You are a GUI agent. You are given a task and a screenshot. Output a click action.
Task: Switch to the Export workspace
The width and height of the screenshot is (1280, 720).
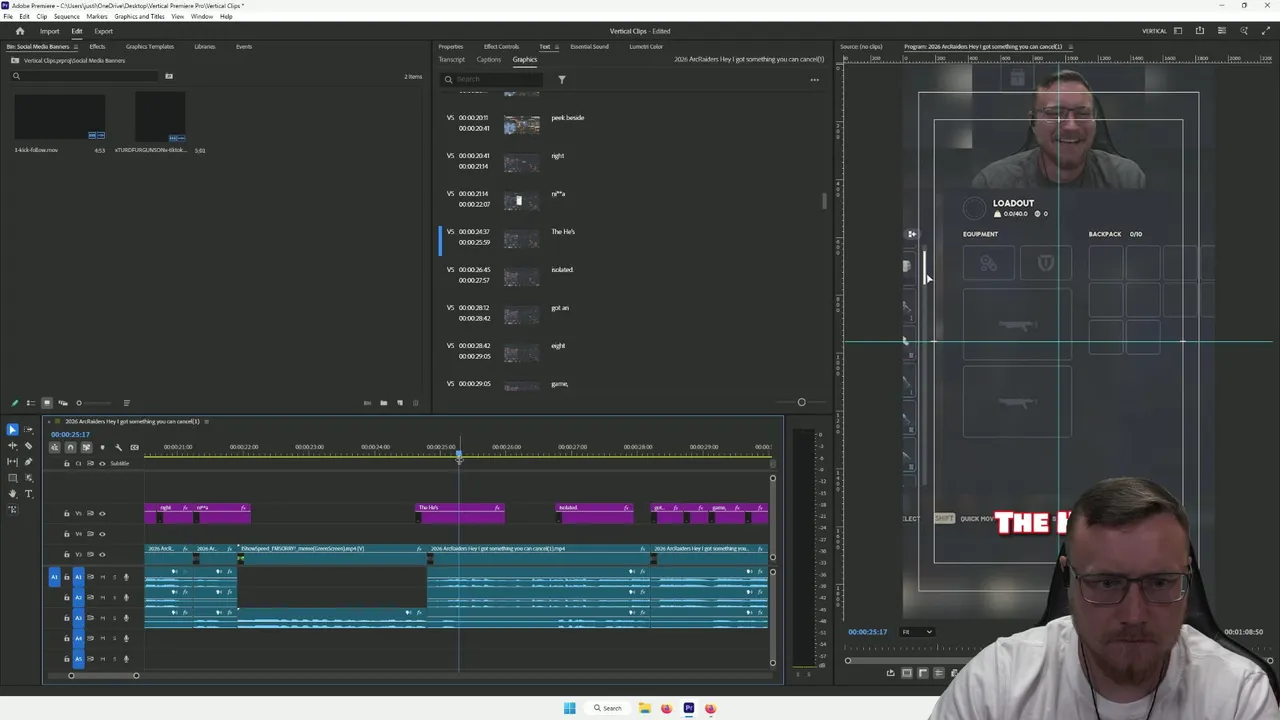click(x=104, y=31)
